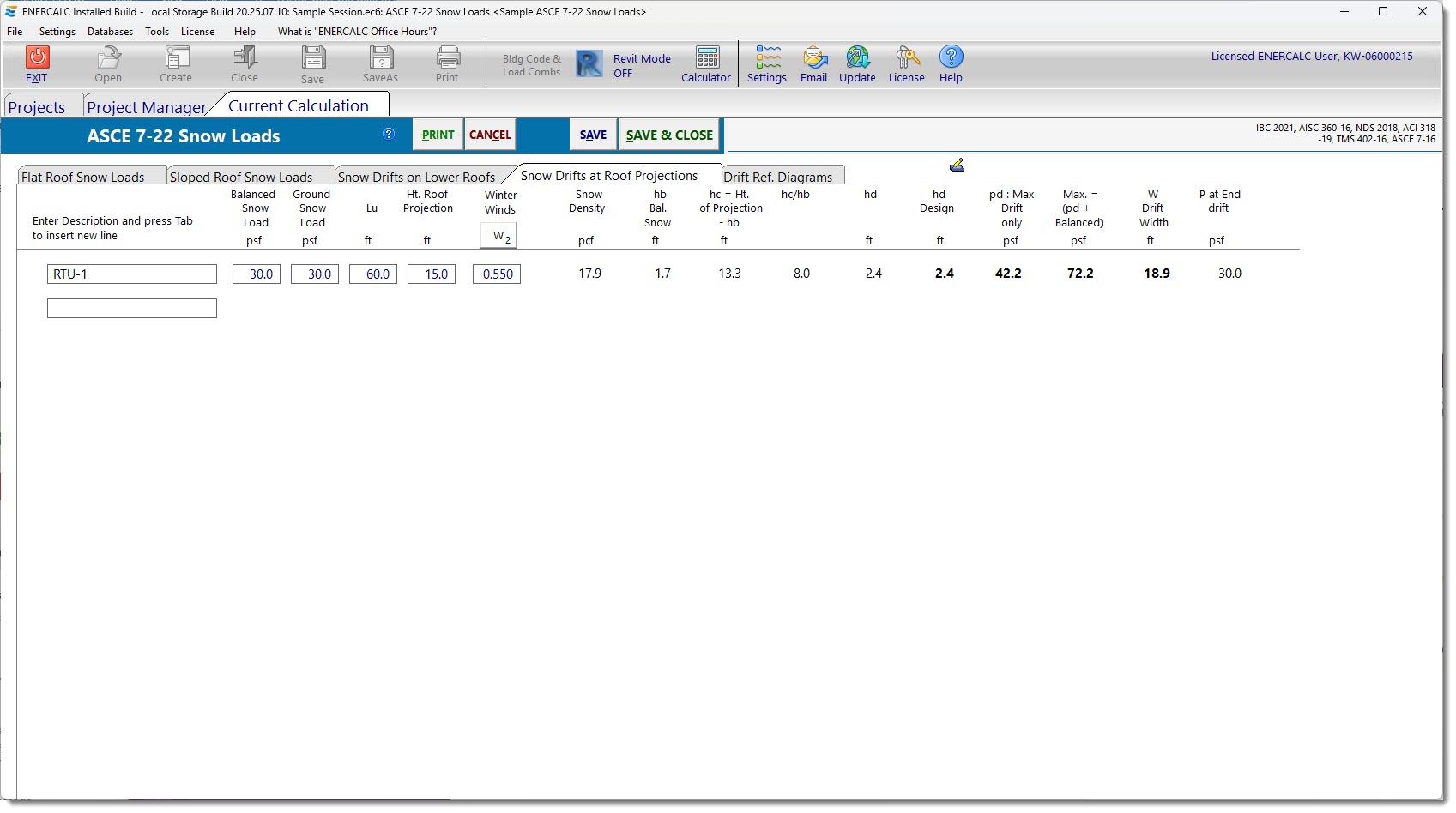The image size is (1456, 813).
Task: Open the Databases menu
Action: pos(110,32)
